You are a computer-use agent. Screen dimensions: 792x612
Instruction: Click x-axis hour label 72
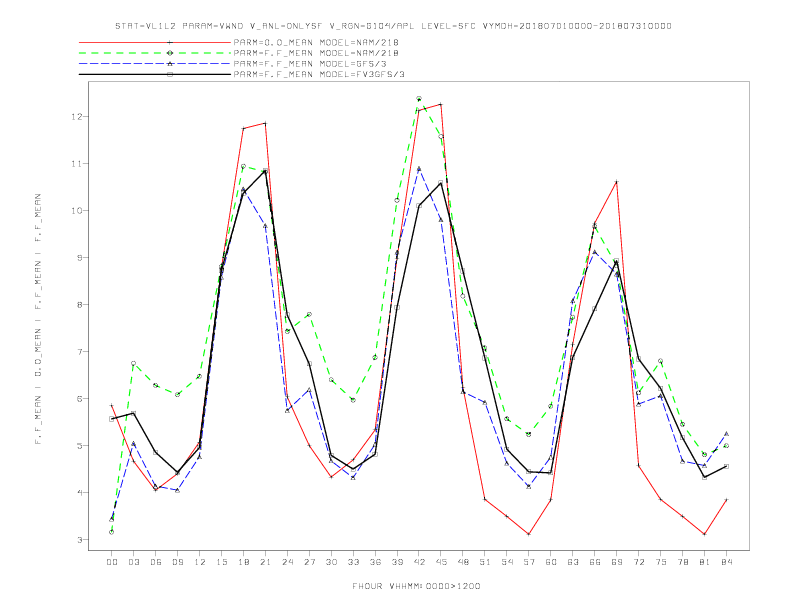(638, 562)
